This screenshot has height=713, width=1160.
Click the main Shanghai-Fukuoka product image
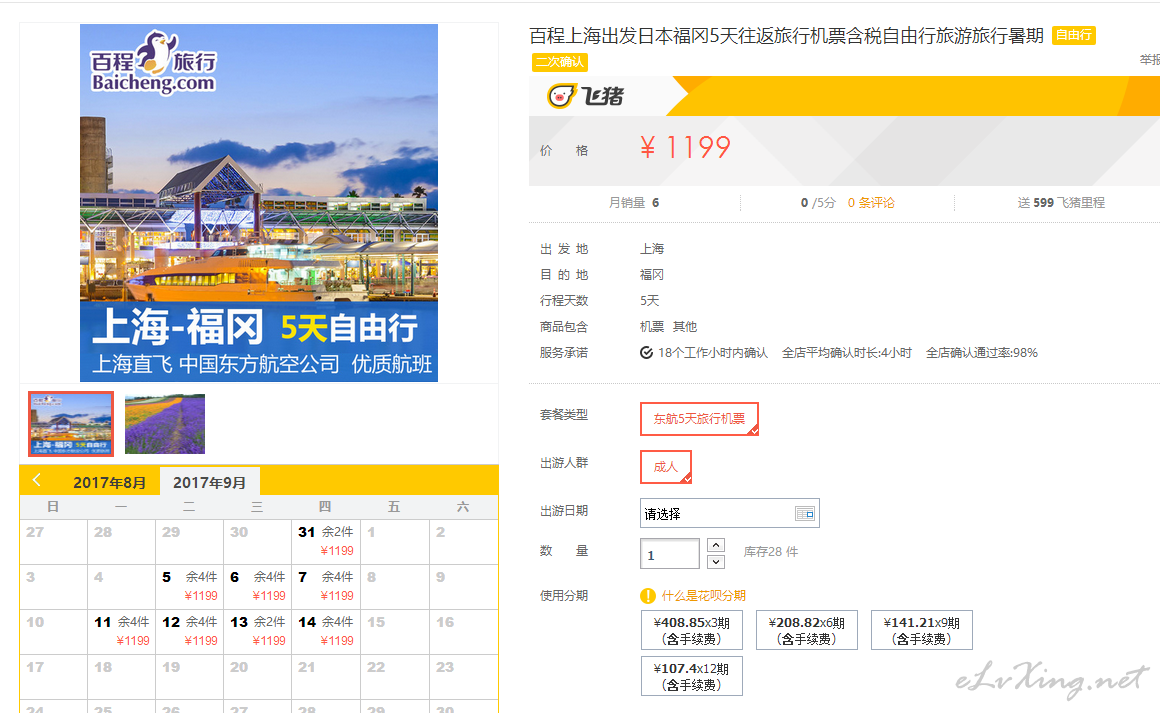[x=259, y=203]
